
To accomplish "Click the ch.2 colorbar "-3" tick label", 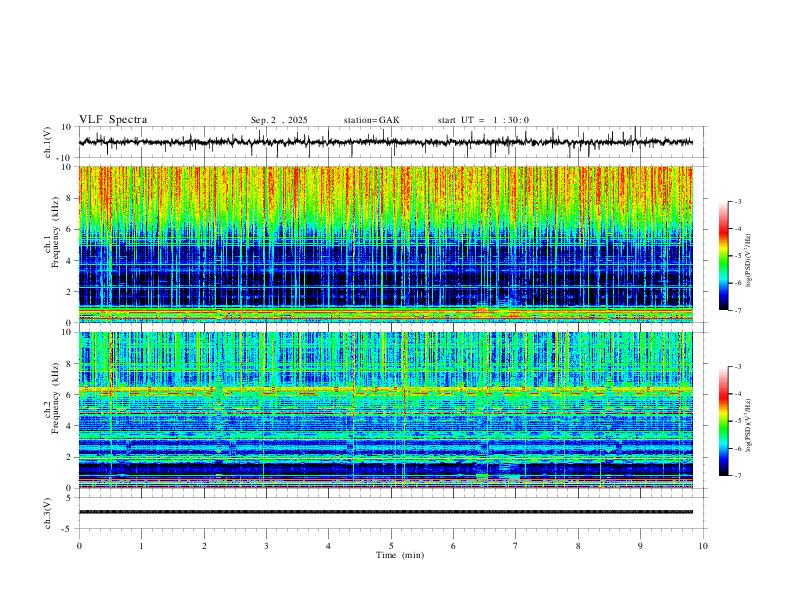I will click(738, 367).
